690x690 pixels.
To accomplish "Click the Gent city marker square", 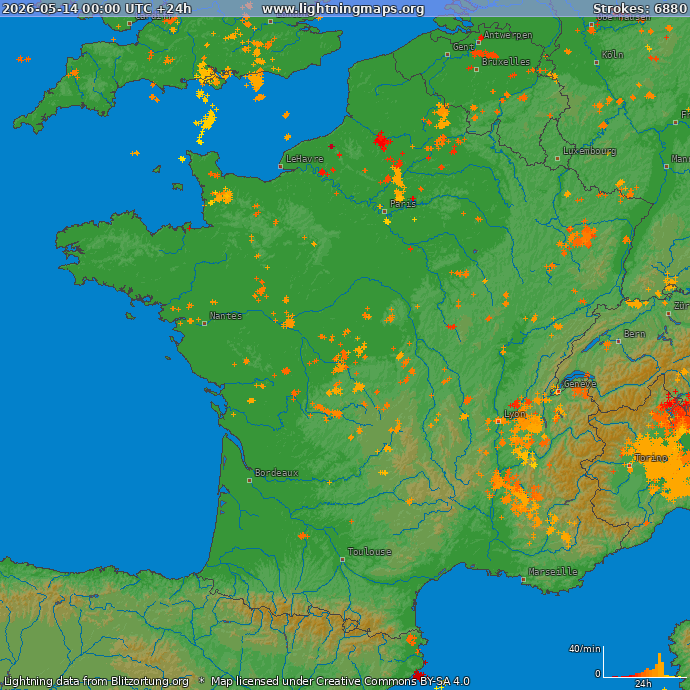I will (448, 55).
